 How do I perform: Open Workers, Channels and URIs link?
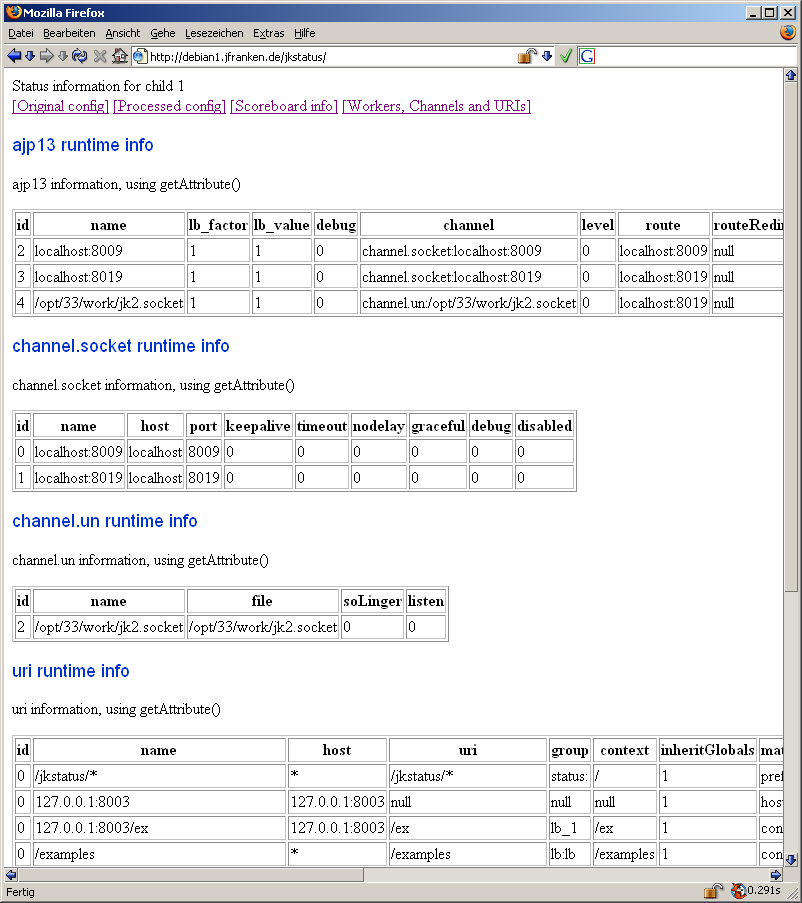click(x=436, y=106)
